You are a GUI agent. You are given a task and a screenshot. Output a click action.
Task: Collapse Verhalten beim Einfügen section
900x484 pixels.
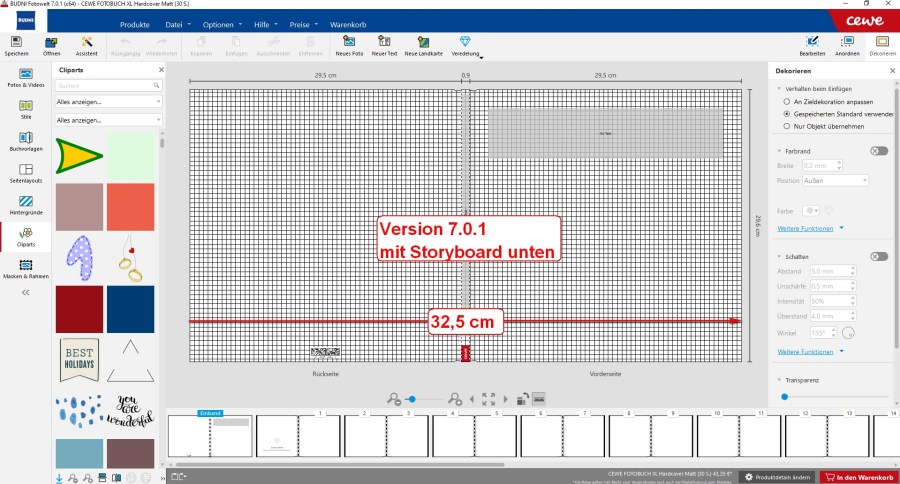pyautogui.click(x=779, y=88)
